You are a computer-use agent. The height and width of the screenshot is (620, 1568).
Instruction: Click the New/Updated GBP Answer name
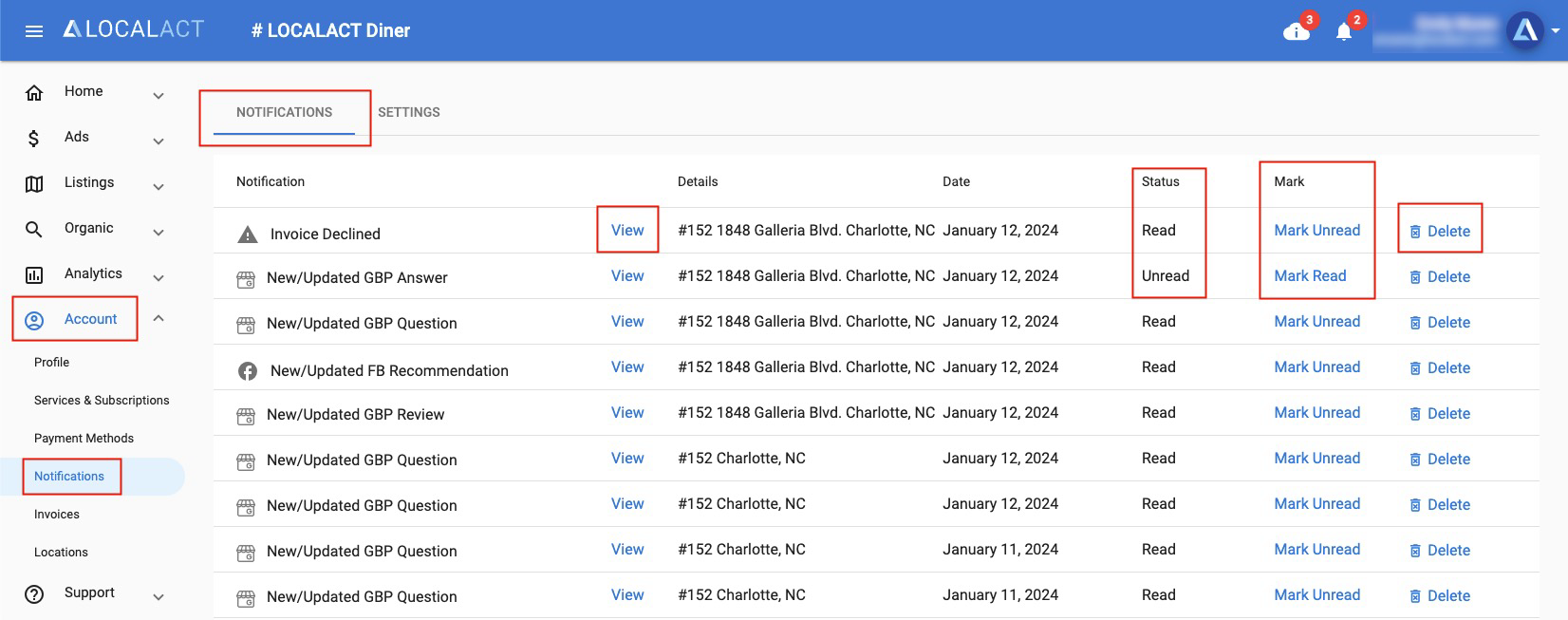pos(357,277)
